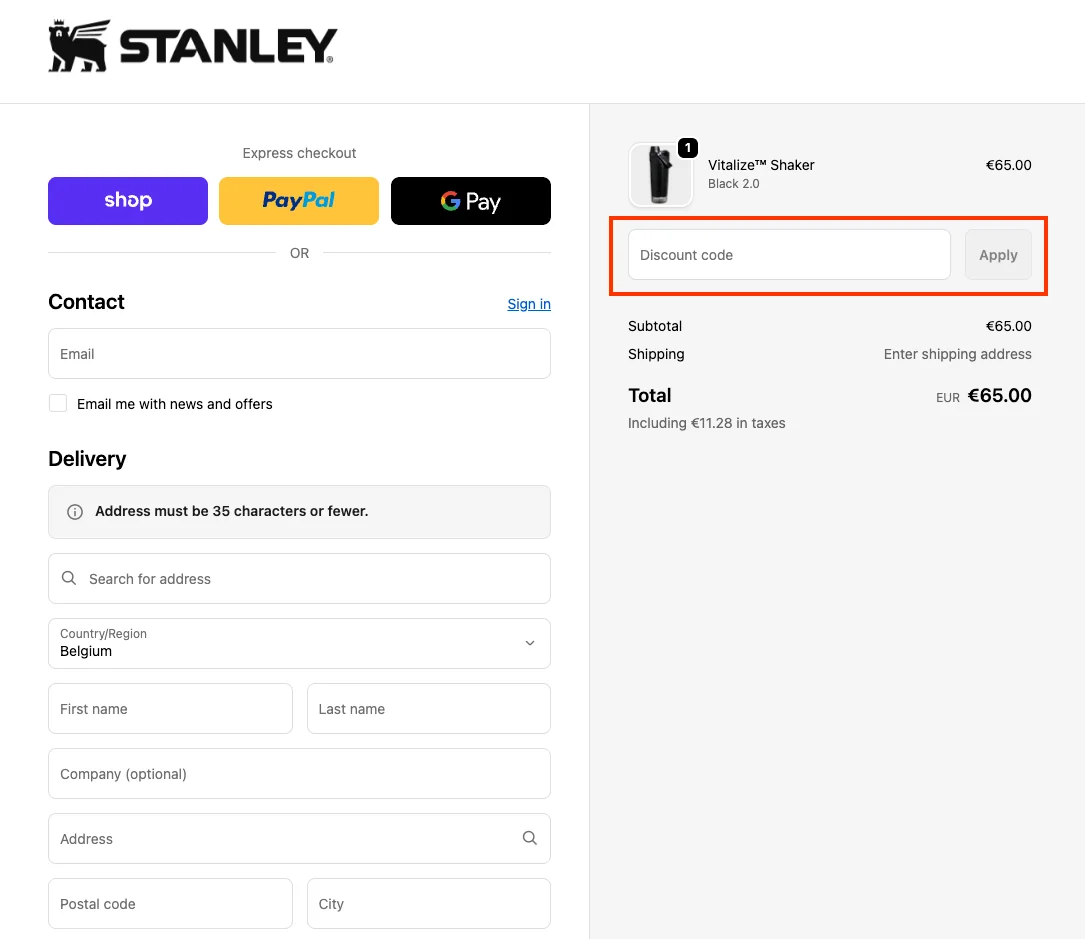Open the Country/Region dropdown
1085x939 pixels.
pyautogui.click(x=299, y=644)
